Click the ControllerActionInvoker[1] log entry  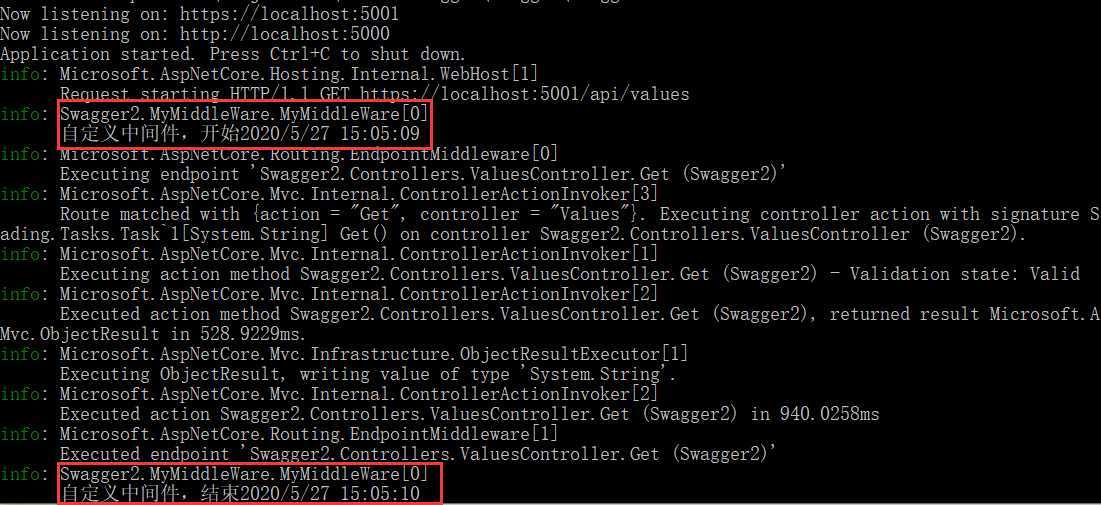359,254
